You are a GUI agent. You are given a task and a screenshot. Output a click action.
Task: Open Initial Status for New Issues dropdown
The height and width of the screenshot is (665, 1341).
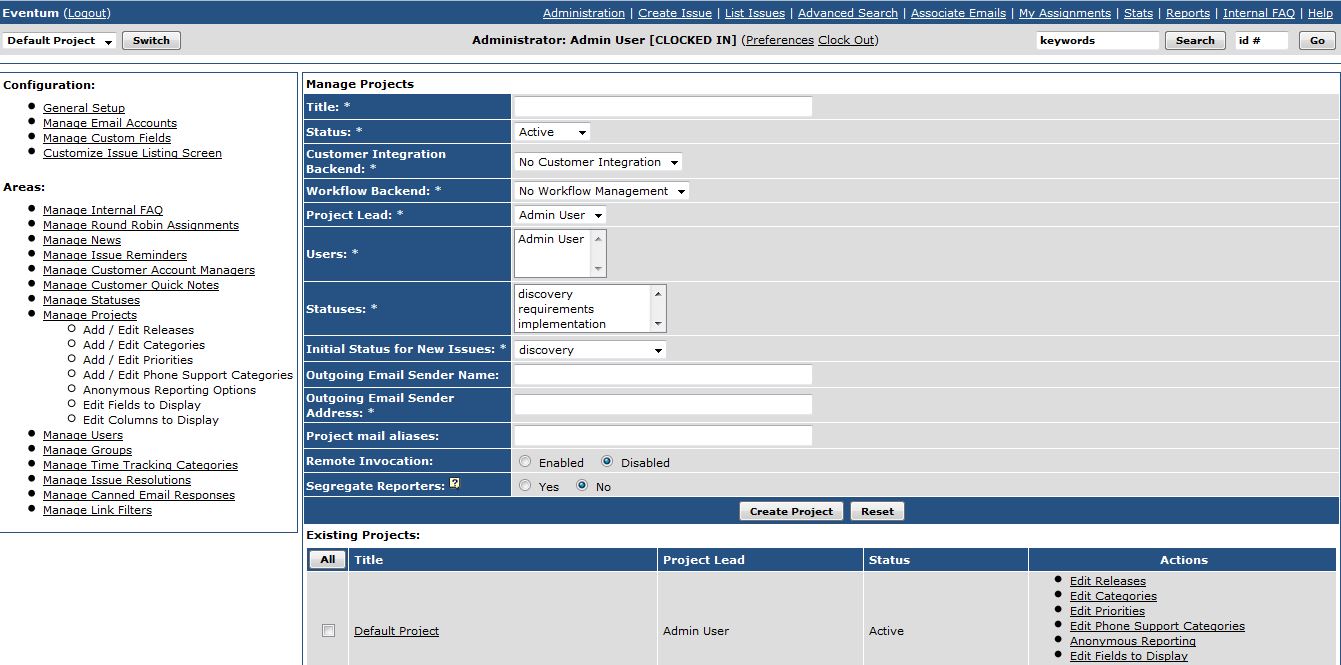coord(589,350)
